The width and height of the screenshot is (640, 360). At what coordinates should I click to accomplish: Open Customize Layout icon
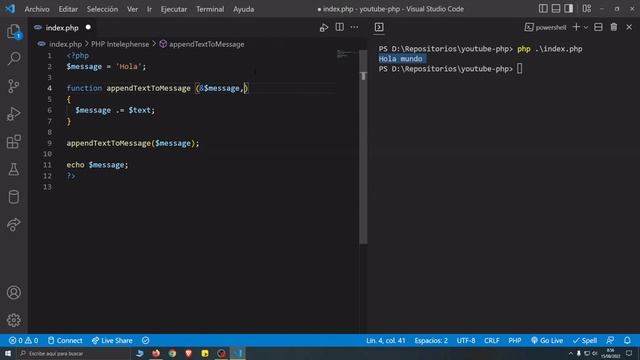[x=587, y=9]
